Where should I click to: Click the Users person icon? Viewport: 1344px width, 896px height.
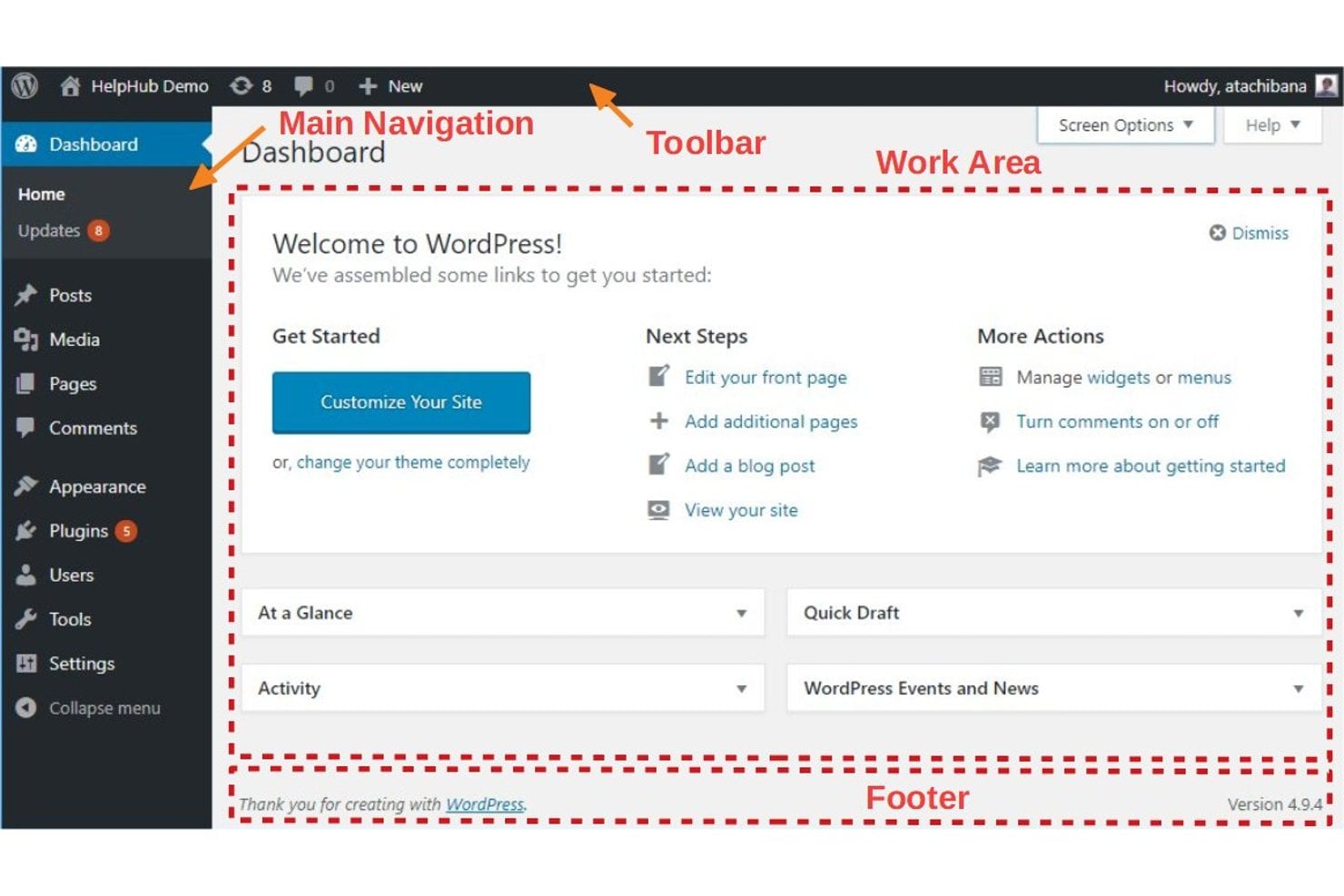26,575
